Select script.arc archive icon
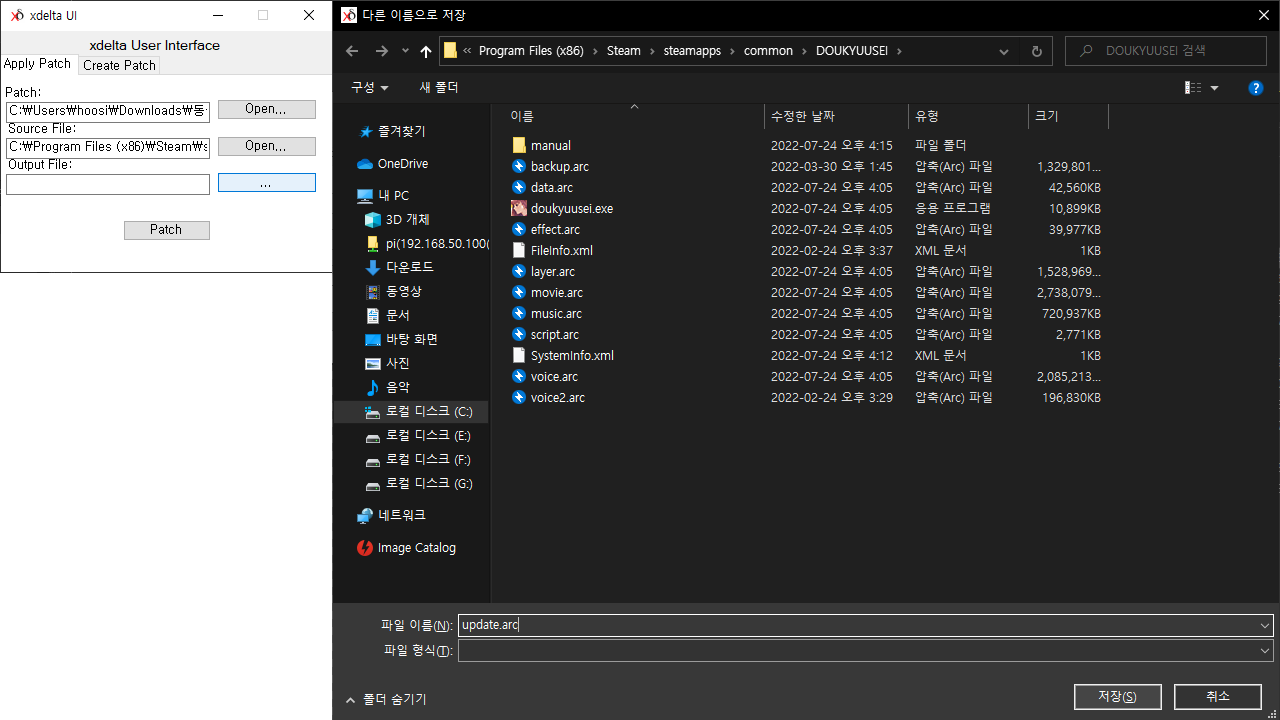Viewport: 1280px width, 720px height. tap(519, 335)
